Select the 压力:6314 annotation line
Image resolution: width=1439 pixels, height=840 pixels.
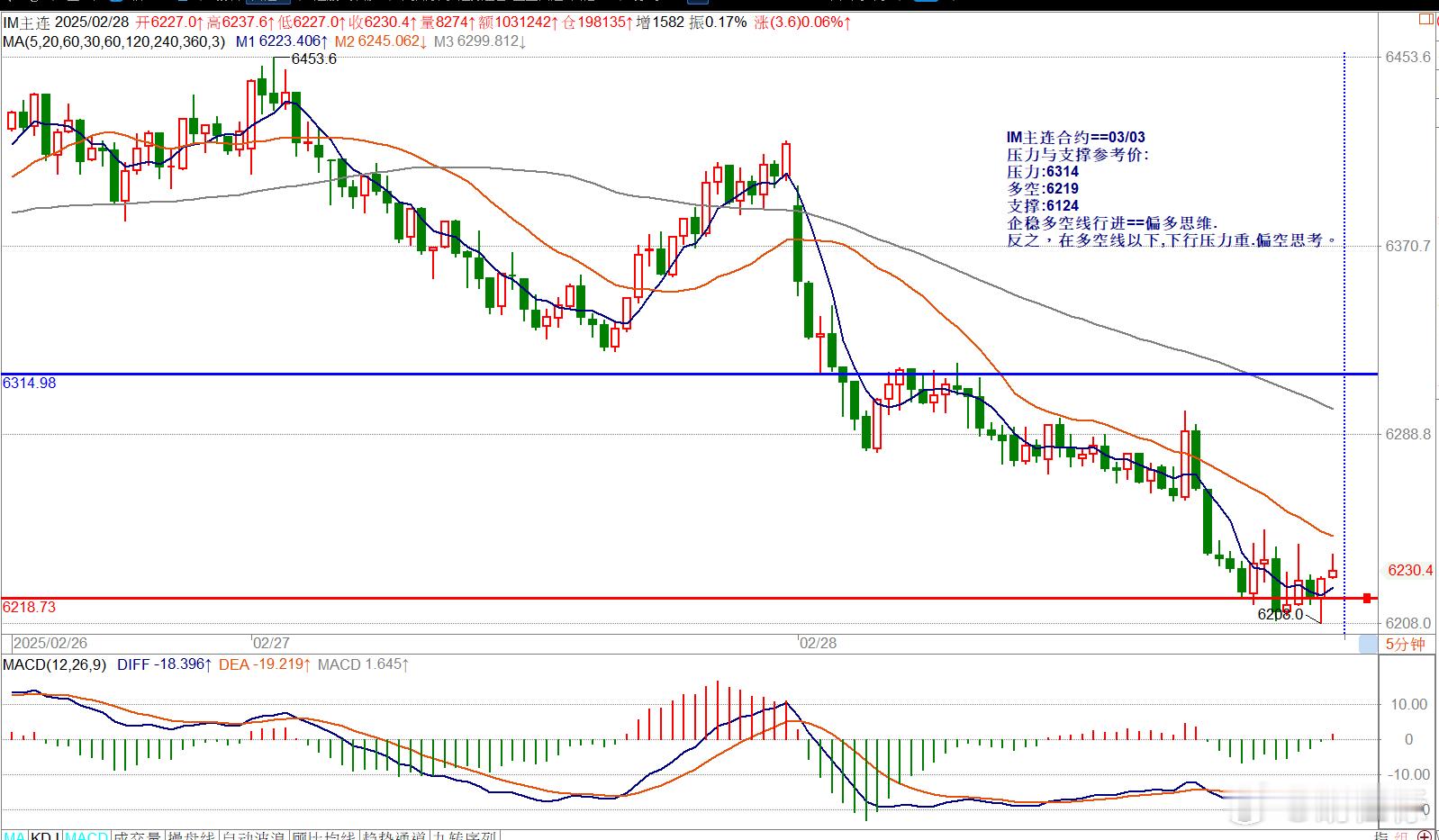point(1043,171)
